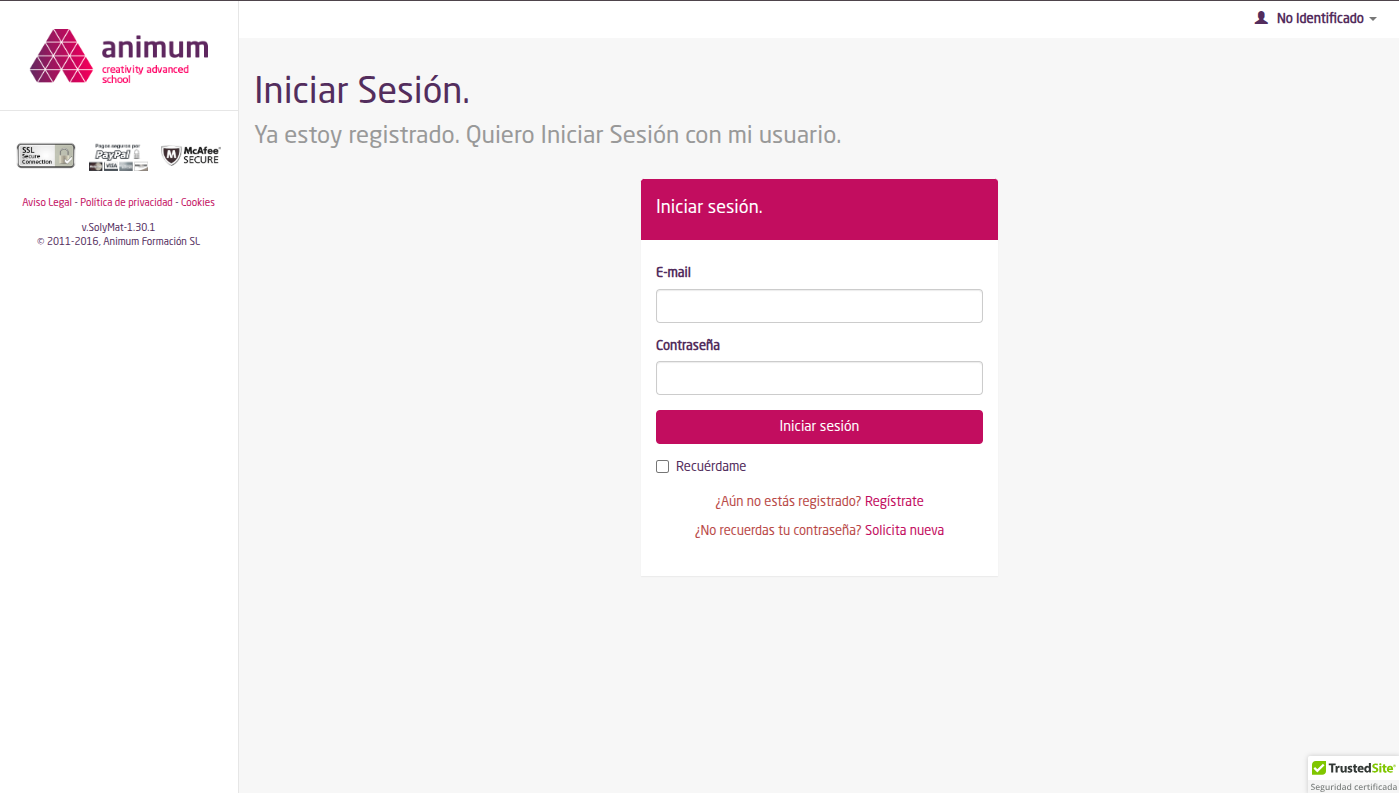Open the Aviso Legal link
Image resolution: width=1399 pixels, height=793 pixels.
click(x=47, y=202)
